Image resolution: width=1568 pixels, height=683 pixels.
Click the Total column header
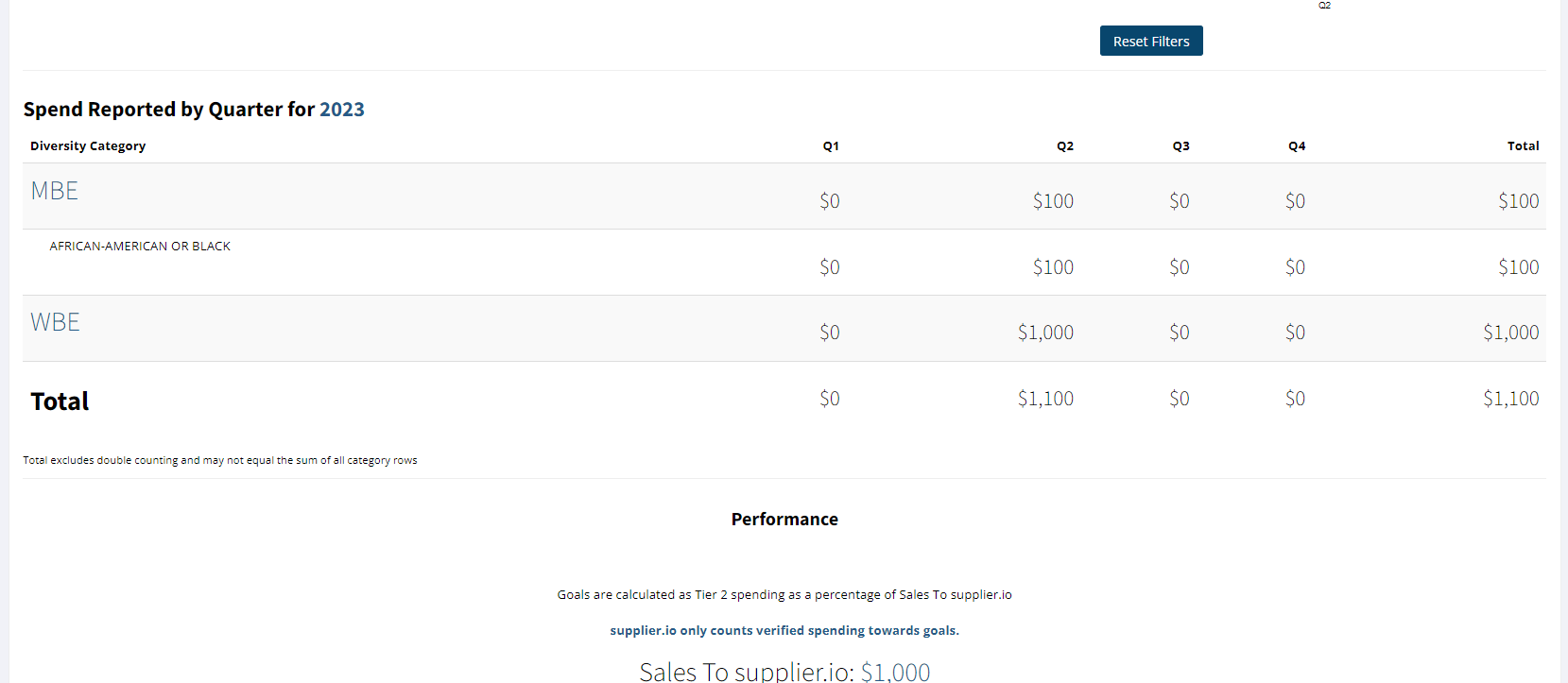click(x=1523, y=145)
